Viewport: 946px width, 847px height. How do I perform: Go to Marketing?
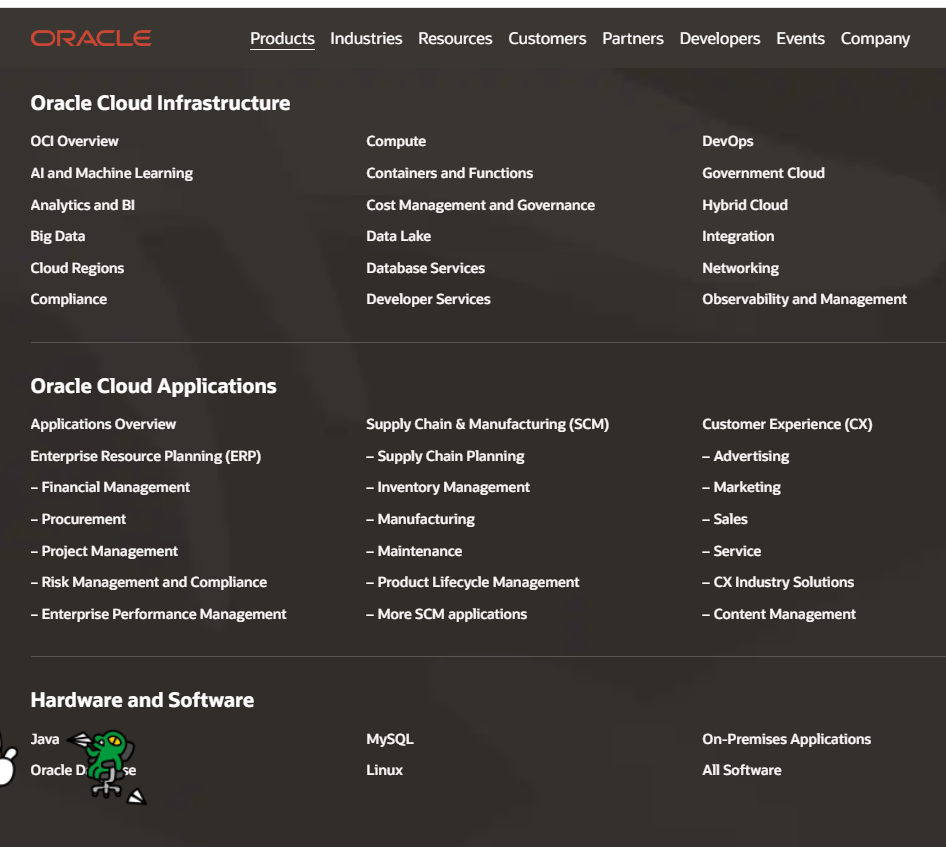click(x=741, y=487)
